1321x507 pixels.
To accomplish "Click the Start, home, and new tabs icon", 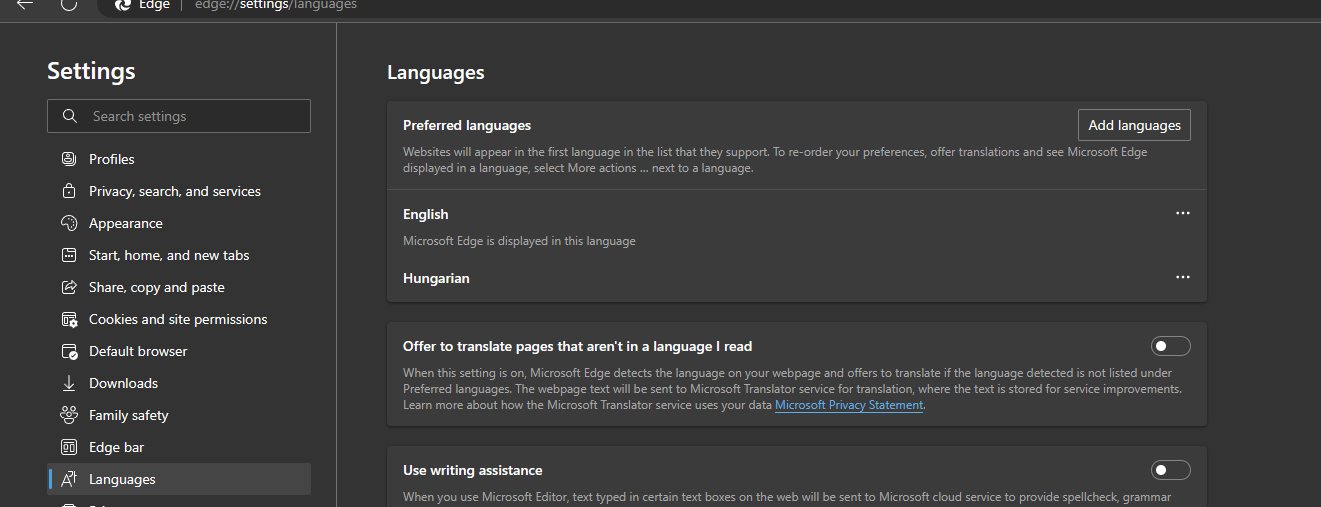I will [69, 255].
